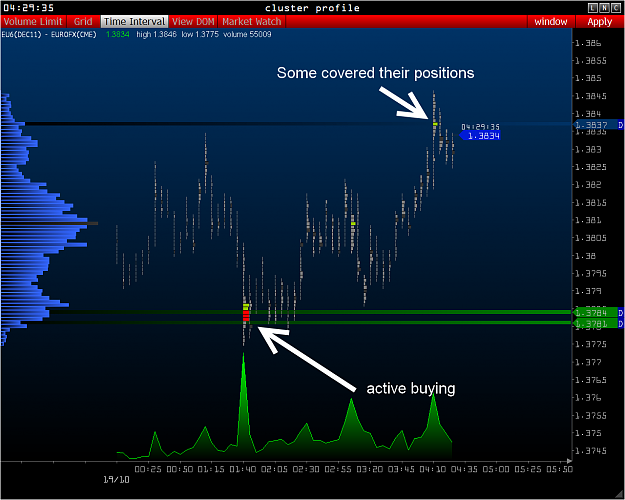
Task: Click the 00:25 time axis label
Action: pos(147,469)
